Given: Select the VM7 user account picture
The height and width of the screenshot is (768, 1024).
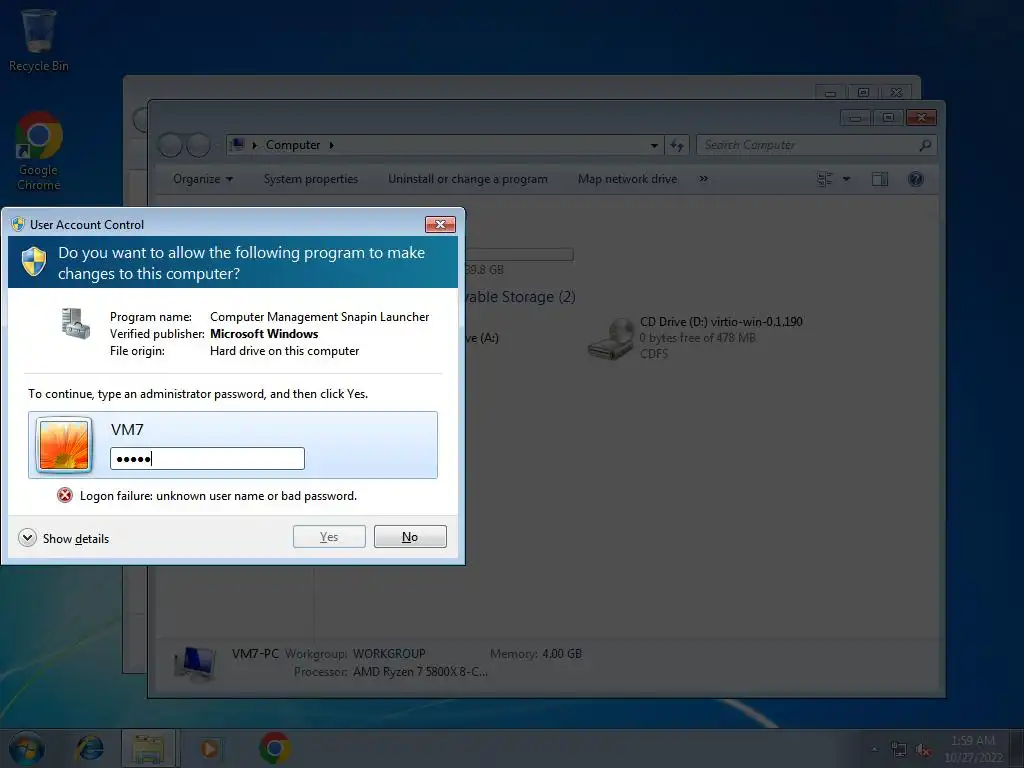Looking at the screenshot, I should pyautogui.click(x=64, y=445).
